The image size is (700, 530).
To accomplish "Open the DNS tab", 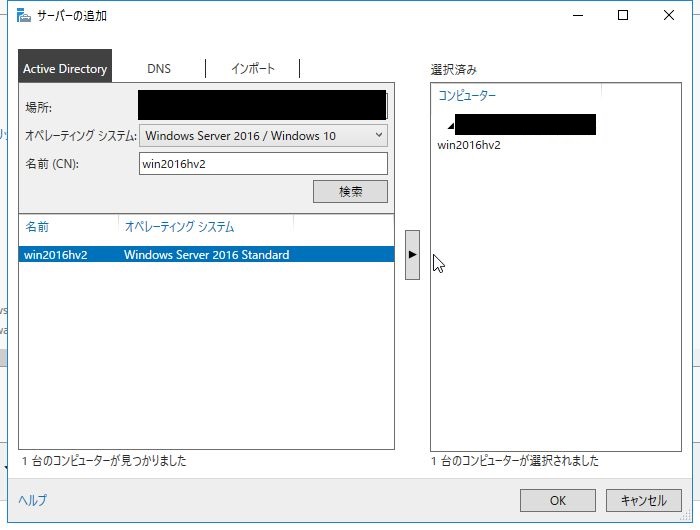I will click(x=159, y=69).
